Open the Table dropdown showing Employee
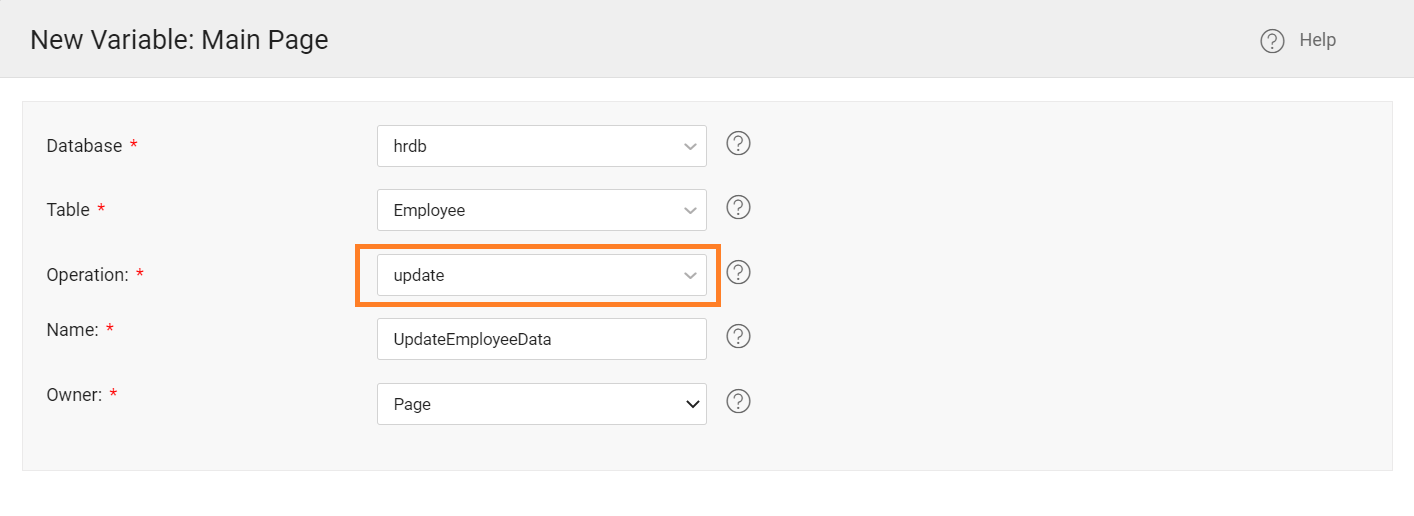Screen dimensions: 1414x516 (540, 210)
